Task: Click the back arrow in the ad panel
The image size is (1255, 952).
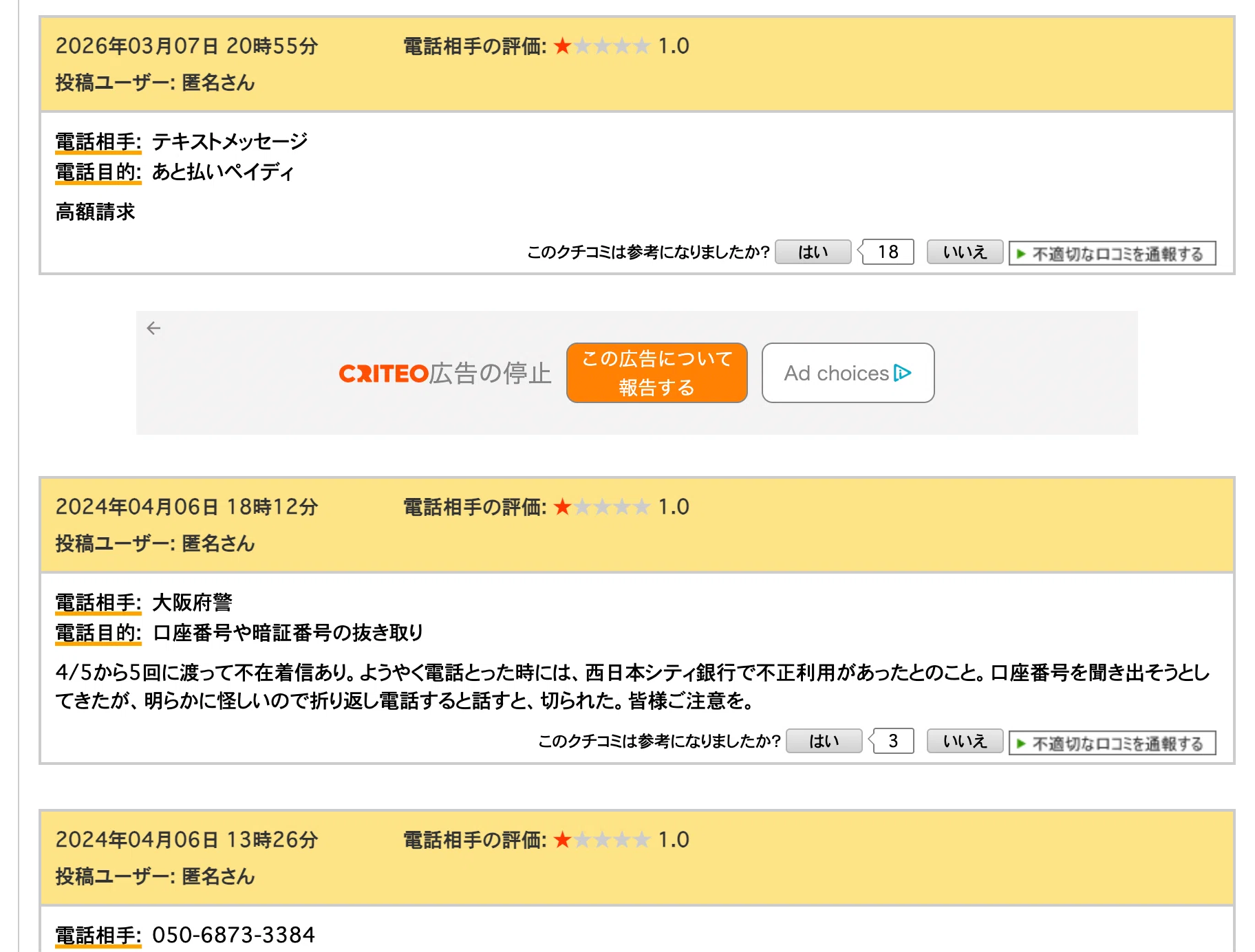Action: tap(153, 328)
